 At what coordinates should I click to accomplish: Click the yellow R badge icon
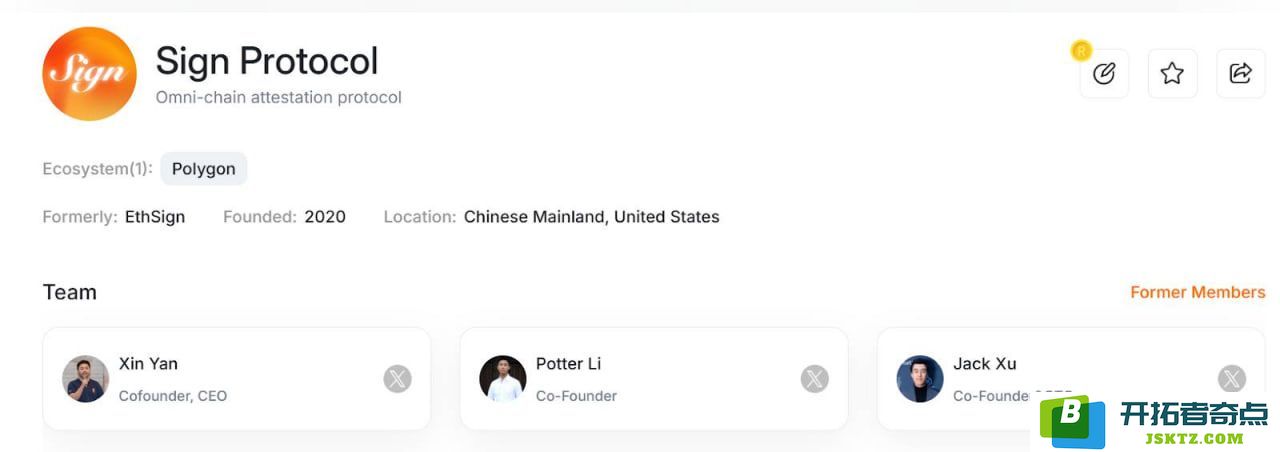click(x=1081, y=51)
